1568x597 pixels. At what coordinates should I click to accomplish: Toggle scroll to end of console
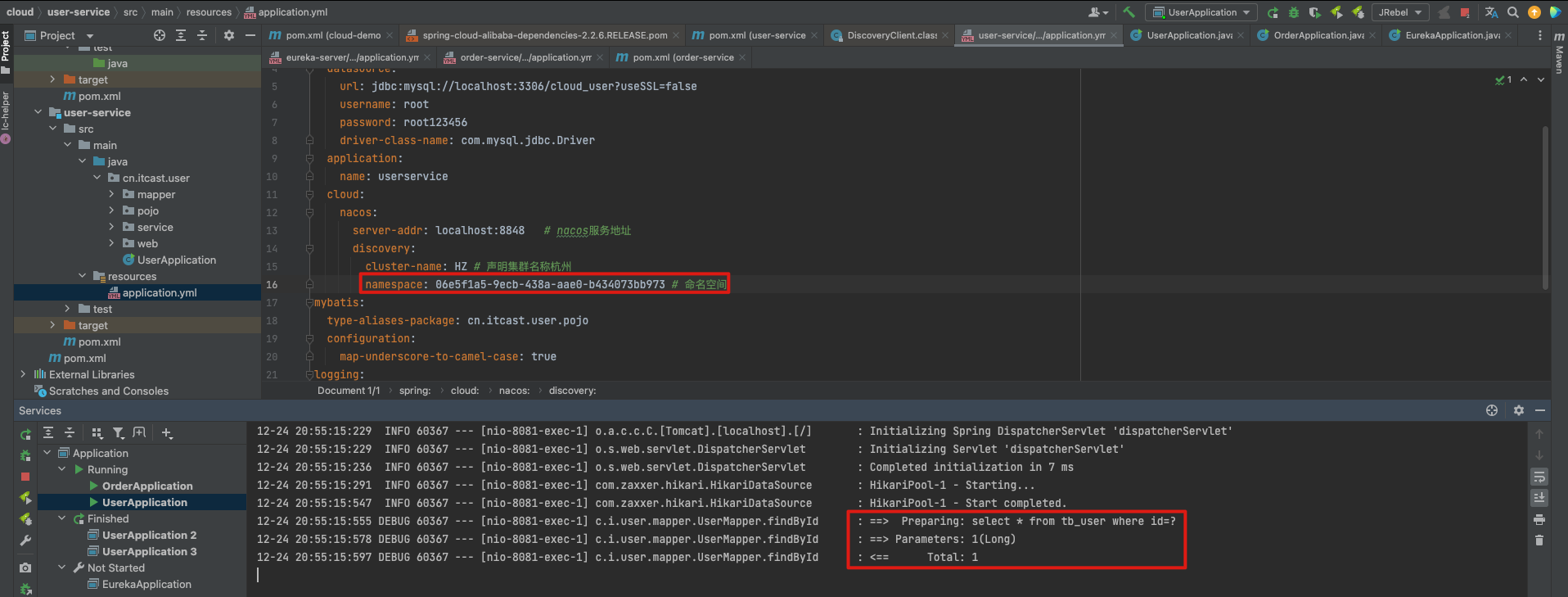(1539, 497)
